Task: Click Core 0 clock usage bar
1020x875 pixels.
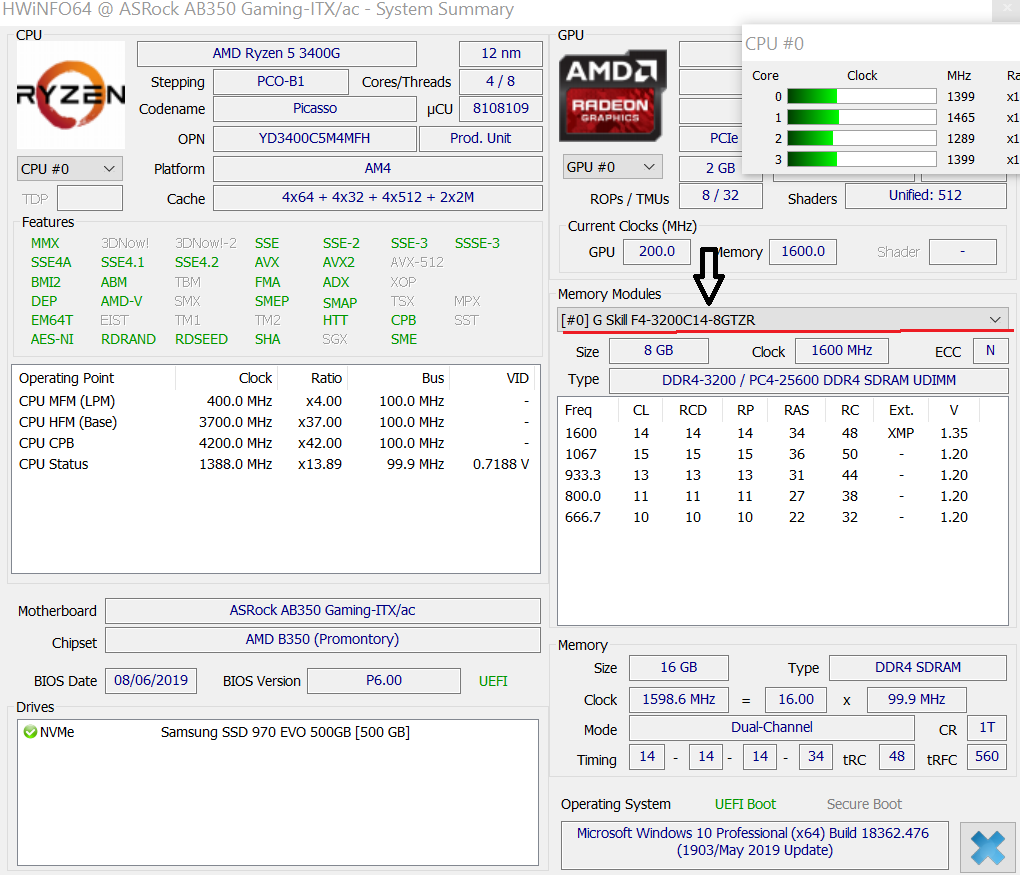Action: [x=861, y=96]
